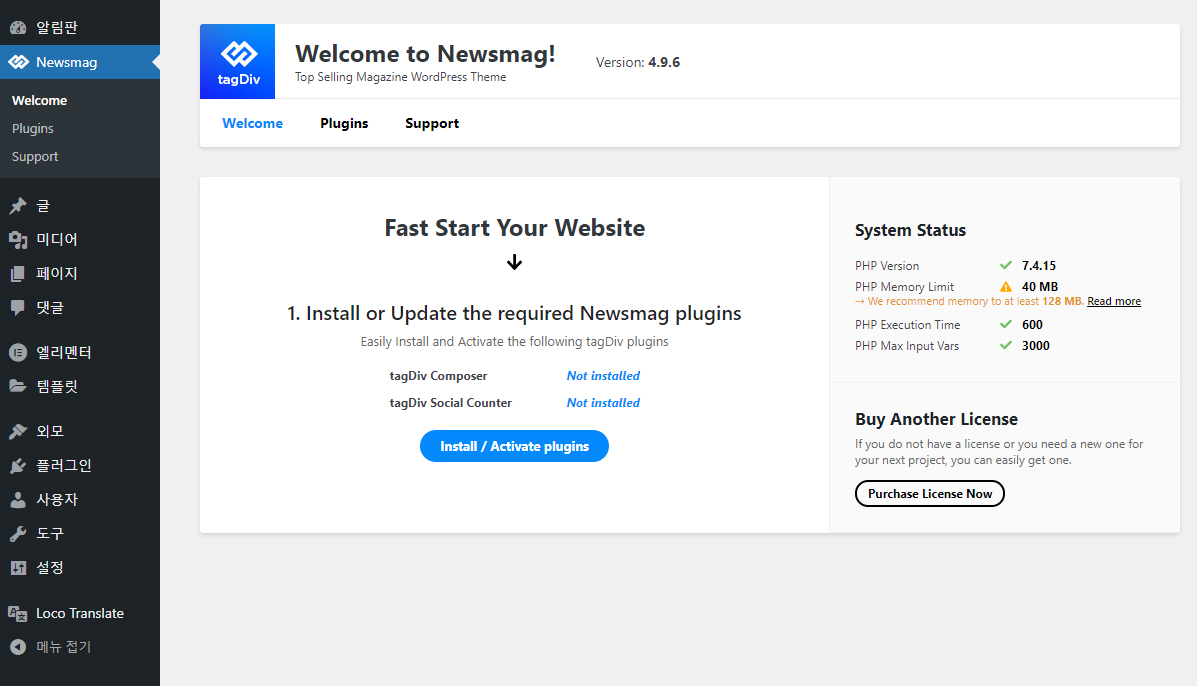Open the Welcome tab in the header
The width and height of the screenshot is (1197, 686).
(253, 123)
